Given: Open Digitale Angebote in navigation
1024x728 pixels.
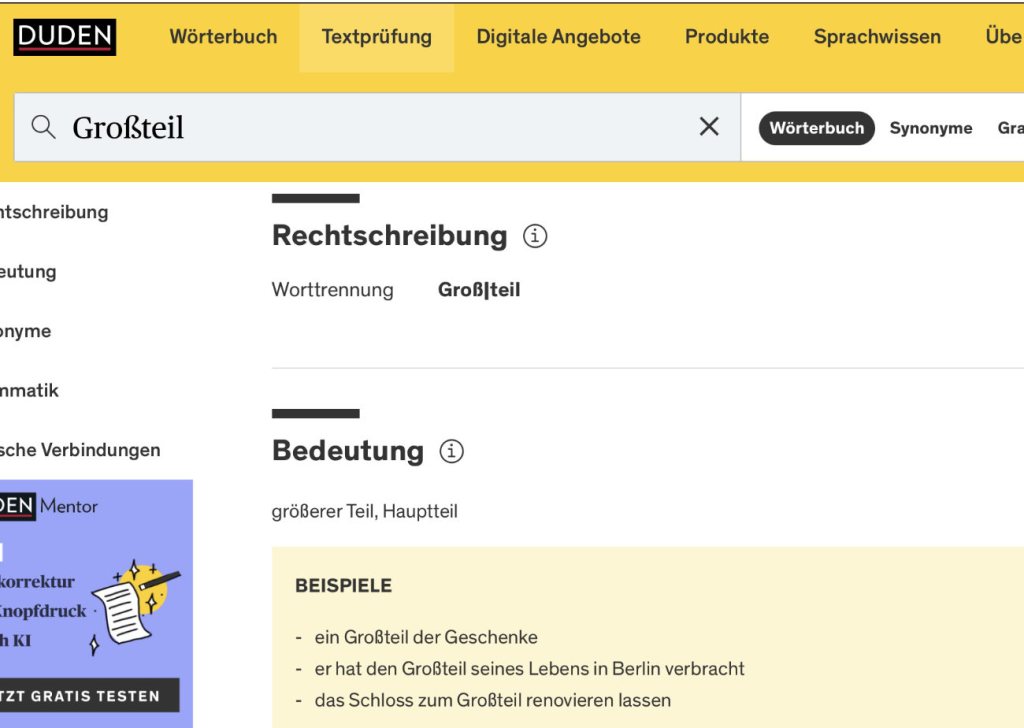Looking at the screenshot, I should [558, 37].
